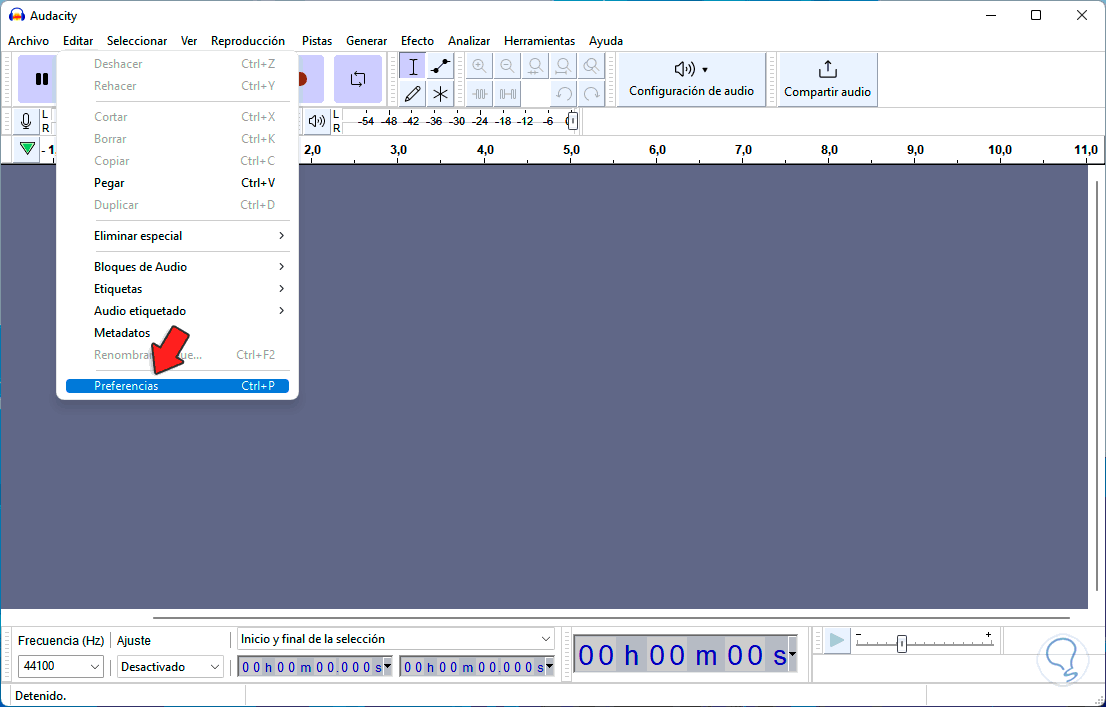Adjust the playback speed slider

901,643
